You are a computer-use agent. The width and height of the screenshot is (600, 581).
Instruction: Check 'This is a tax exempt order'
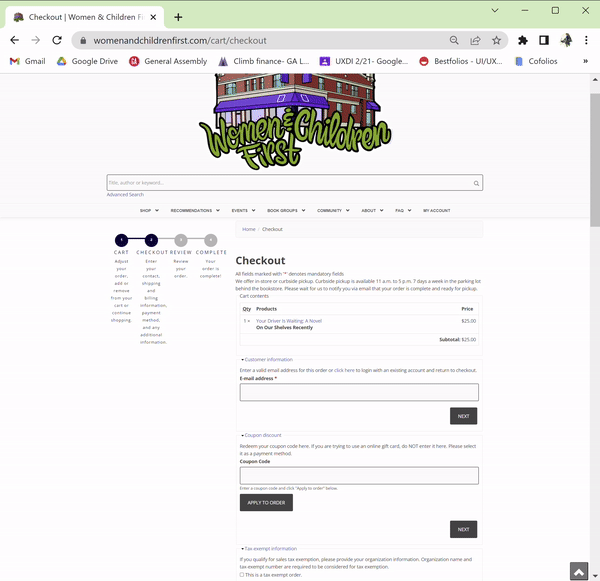tap(242, 575)
